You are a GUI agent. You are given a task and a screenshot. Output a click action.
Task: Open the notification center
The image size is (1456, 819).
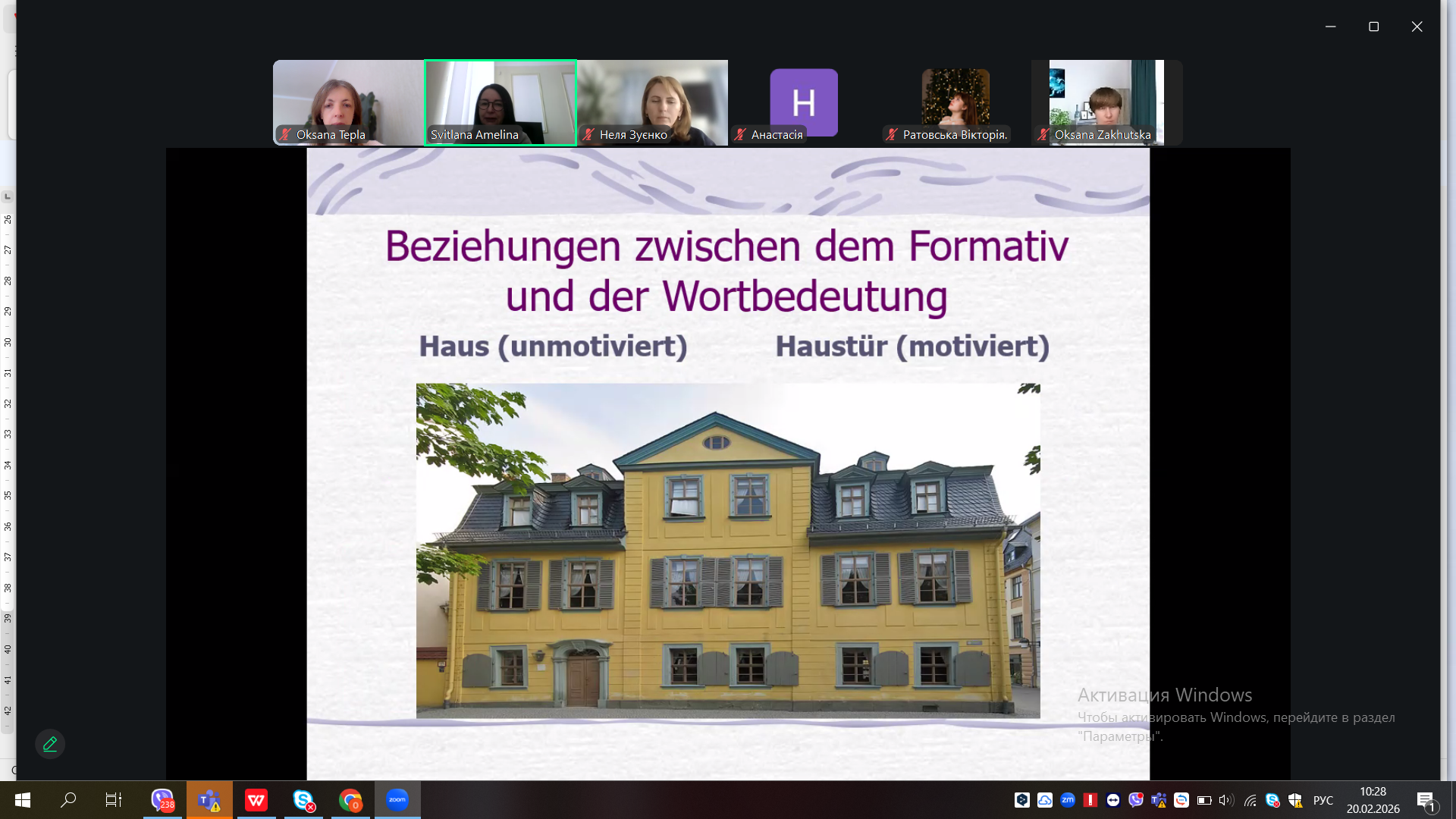coord(1426,800)
